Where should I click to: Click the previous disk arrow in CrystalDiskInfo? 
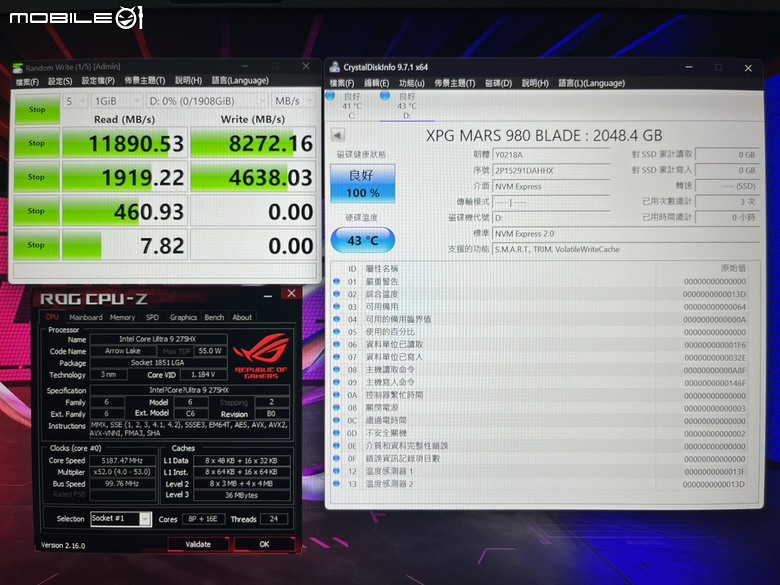338,135
